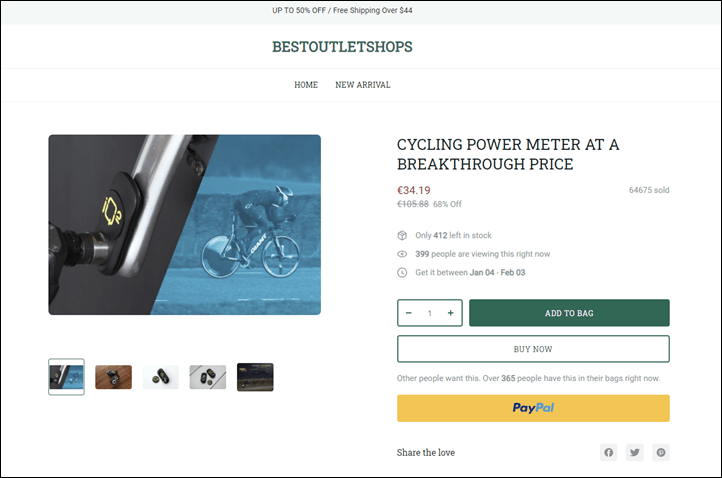This screenshot has width=722, height=478.
Task: Open the NEW ARRIVAL menu item
Action: 363,85
